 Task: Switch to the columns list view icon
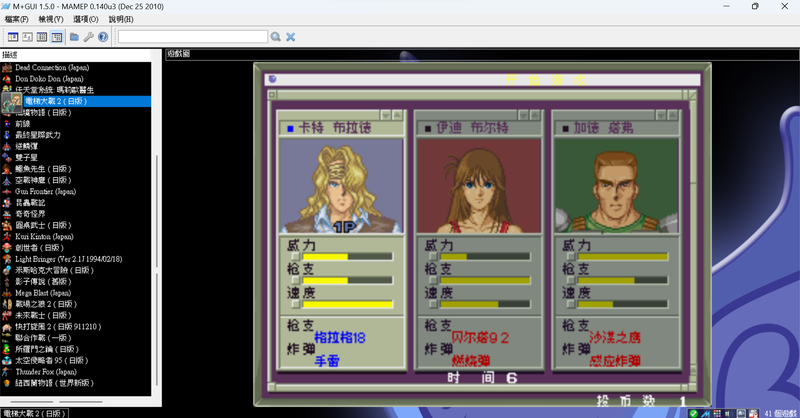[42, 37]
